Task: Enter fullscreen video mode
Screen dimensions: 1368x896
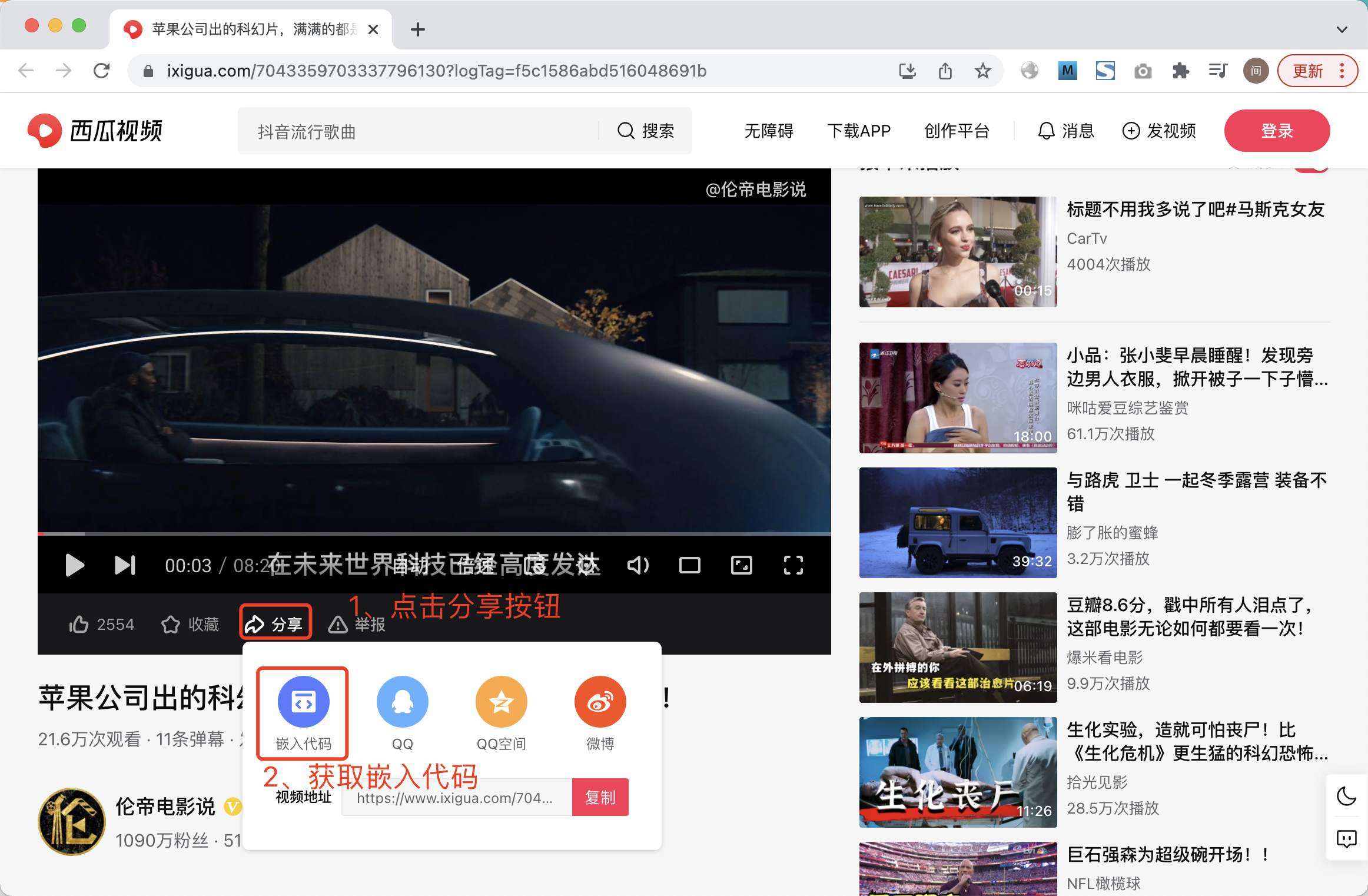Action: (x=793, y=565)
